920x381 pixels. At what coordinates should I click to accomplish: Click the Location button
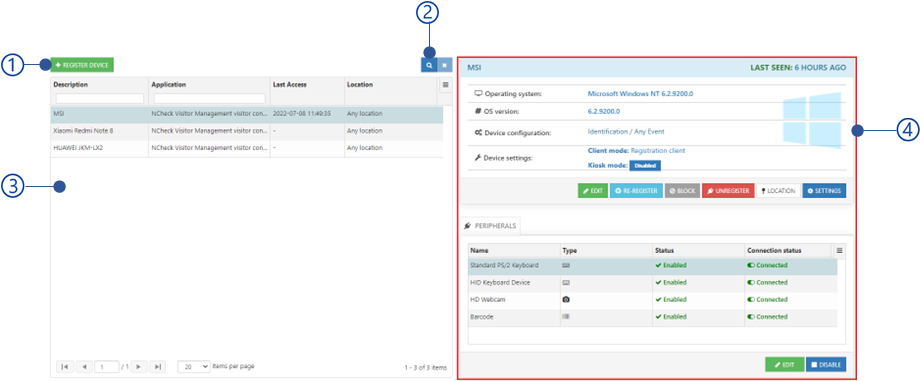(x=779, y=191)
